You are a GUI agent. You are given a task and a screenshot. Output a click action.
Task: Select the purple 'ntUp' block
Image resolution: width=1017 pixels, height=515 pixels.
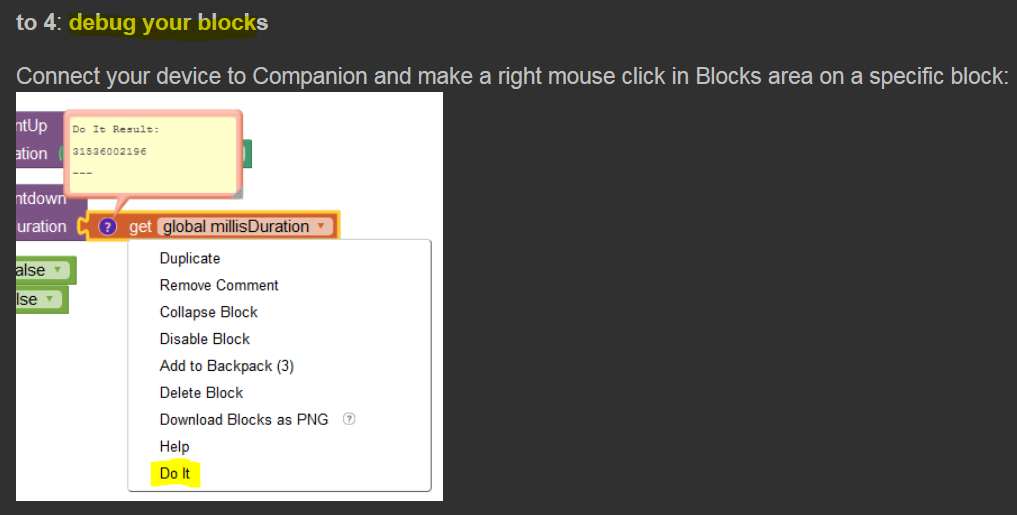tap(32, 126)
